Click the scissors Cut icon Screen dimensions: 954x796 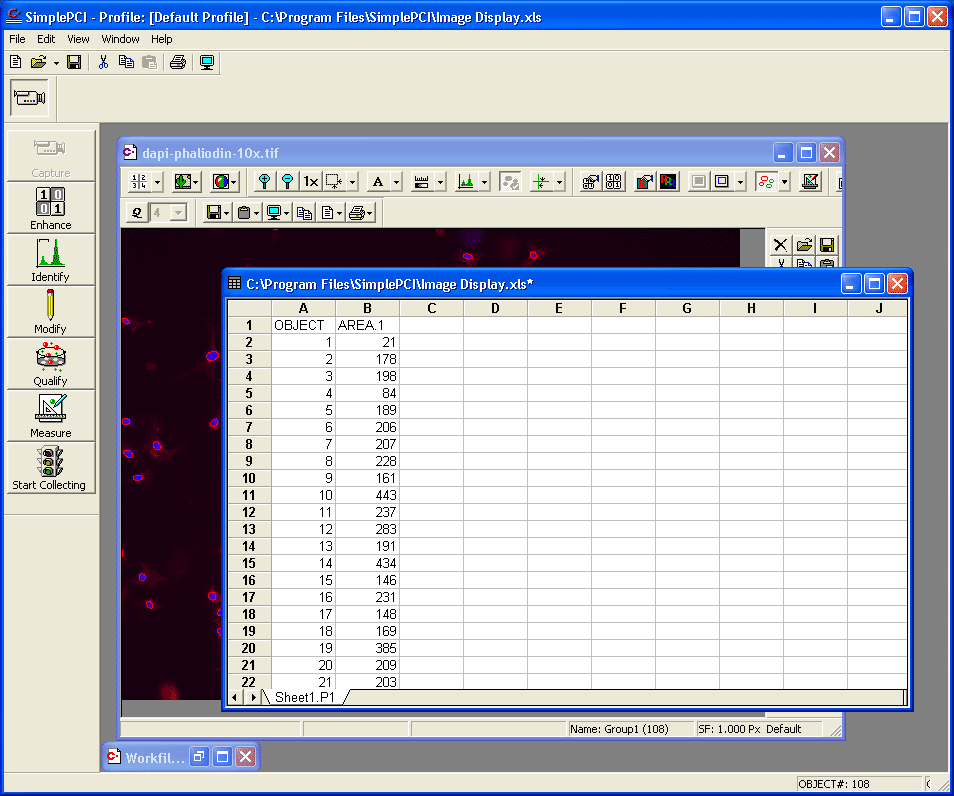[102, 62]
